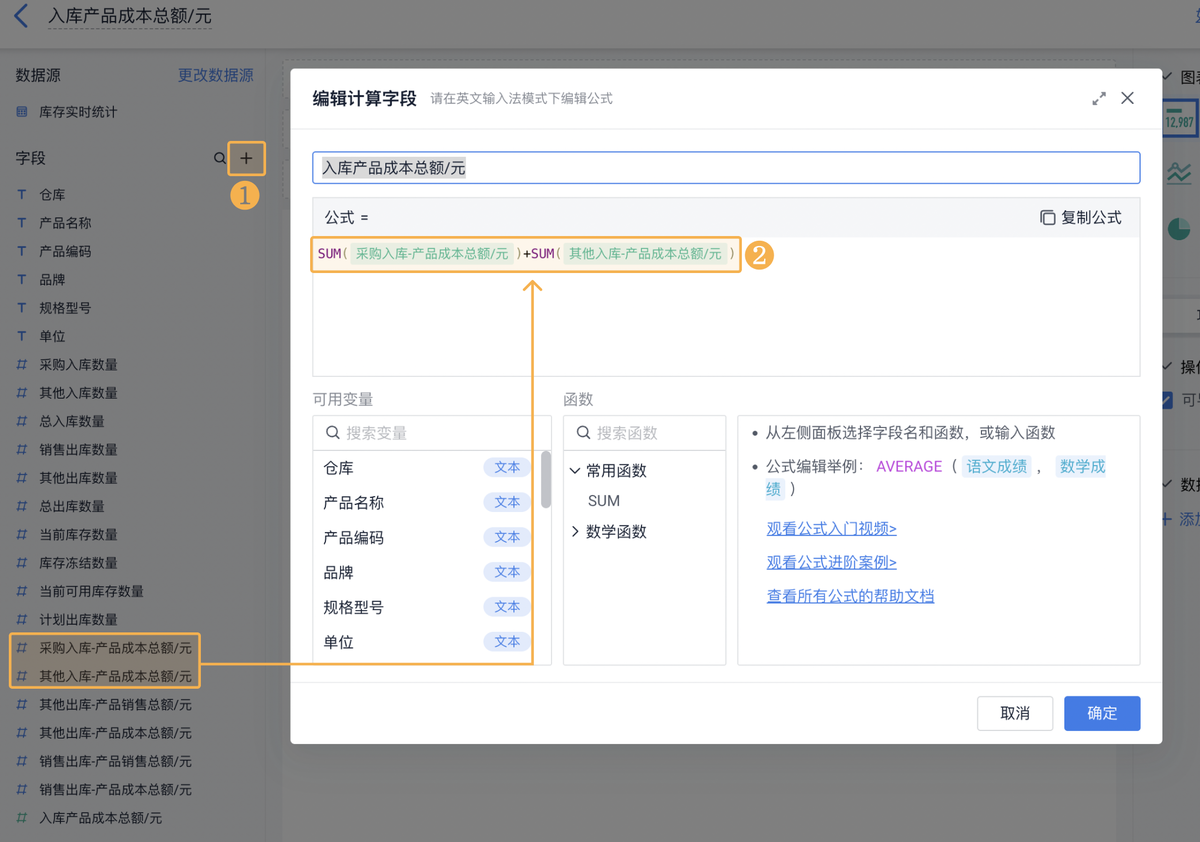Expand the 数学函数 function group
Viewport: 1200px width, 842px height.
tap(575, 531)
